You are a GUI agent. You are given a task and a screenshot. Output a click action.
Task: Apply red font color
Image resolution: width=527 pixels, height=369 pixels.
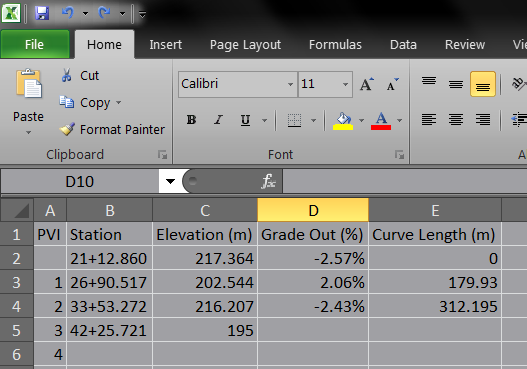tap(381, 120)
